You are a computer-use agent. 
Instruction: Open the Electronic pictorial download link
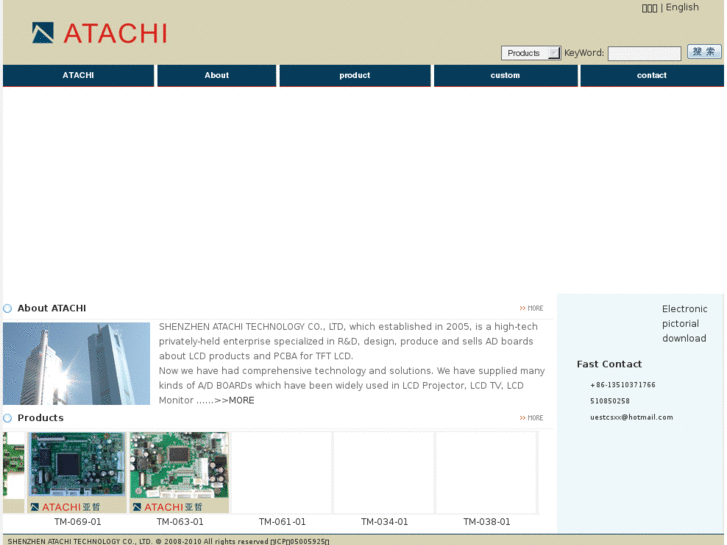coord(684,323)
